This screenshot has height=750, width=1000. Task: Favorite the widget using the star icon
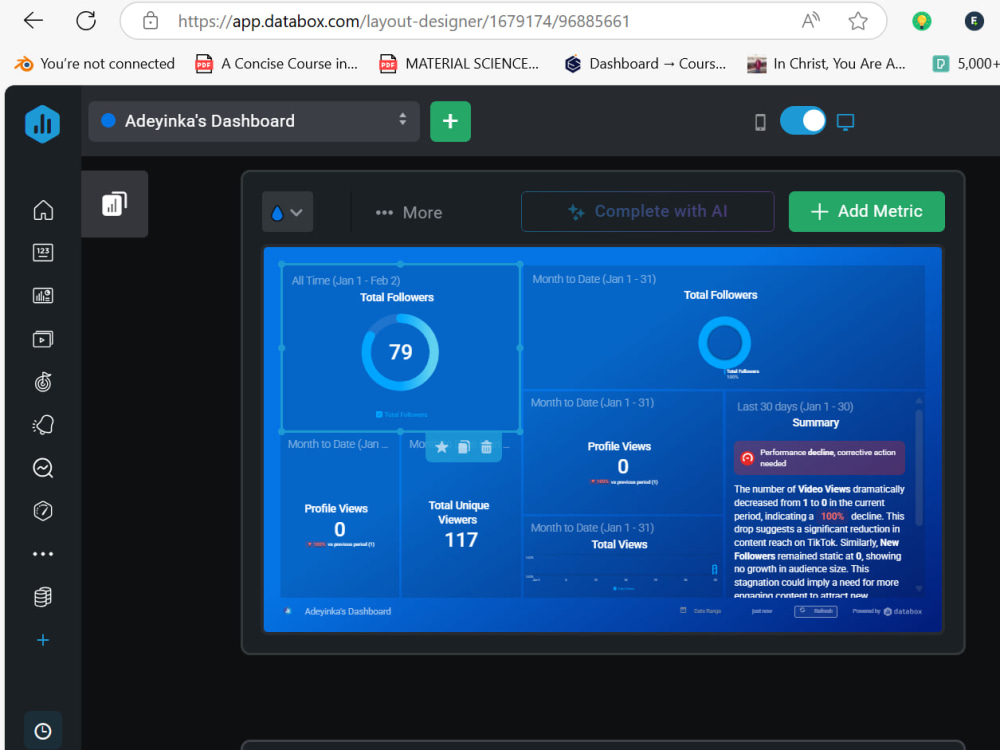coord(441,447)
